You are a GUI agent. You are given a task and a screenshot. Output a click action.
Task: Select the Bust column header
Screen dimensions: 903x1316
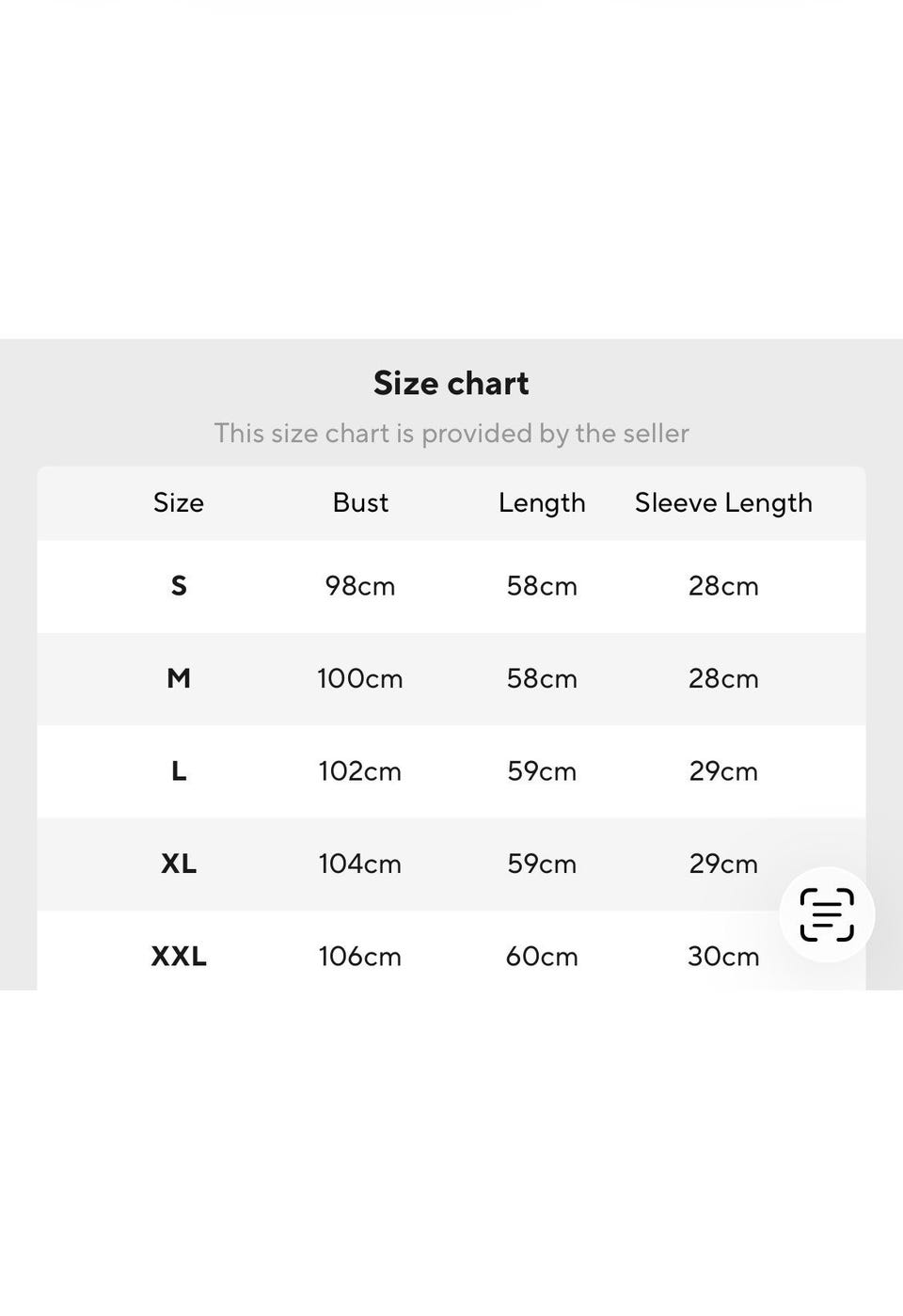[360, 502]
